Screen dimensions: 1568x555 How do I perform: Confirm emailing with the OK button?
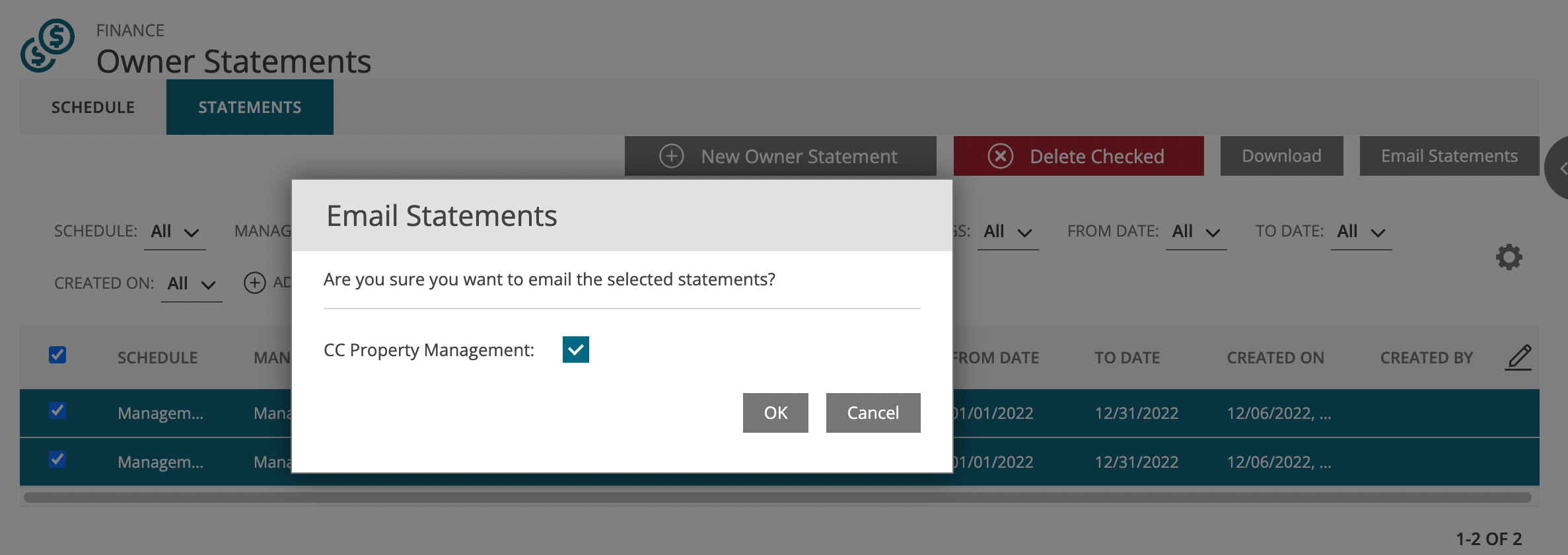(775, 413)
